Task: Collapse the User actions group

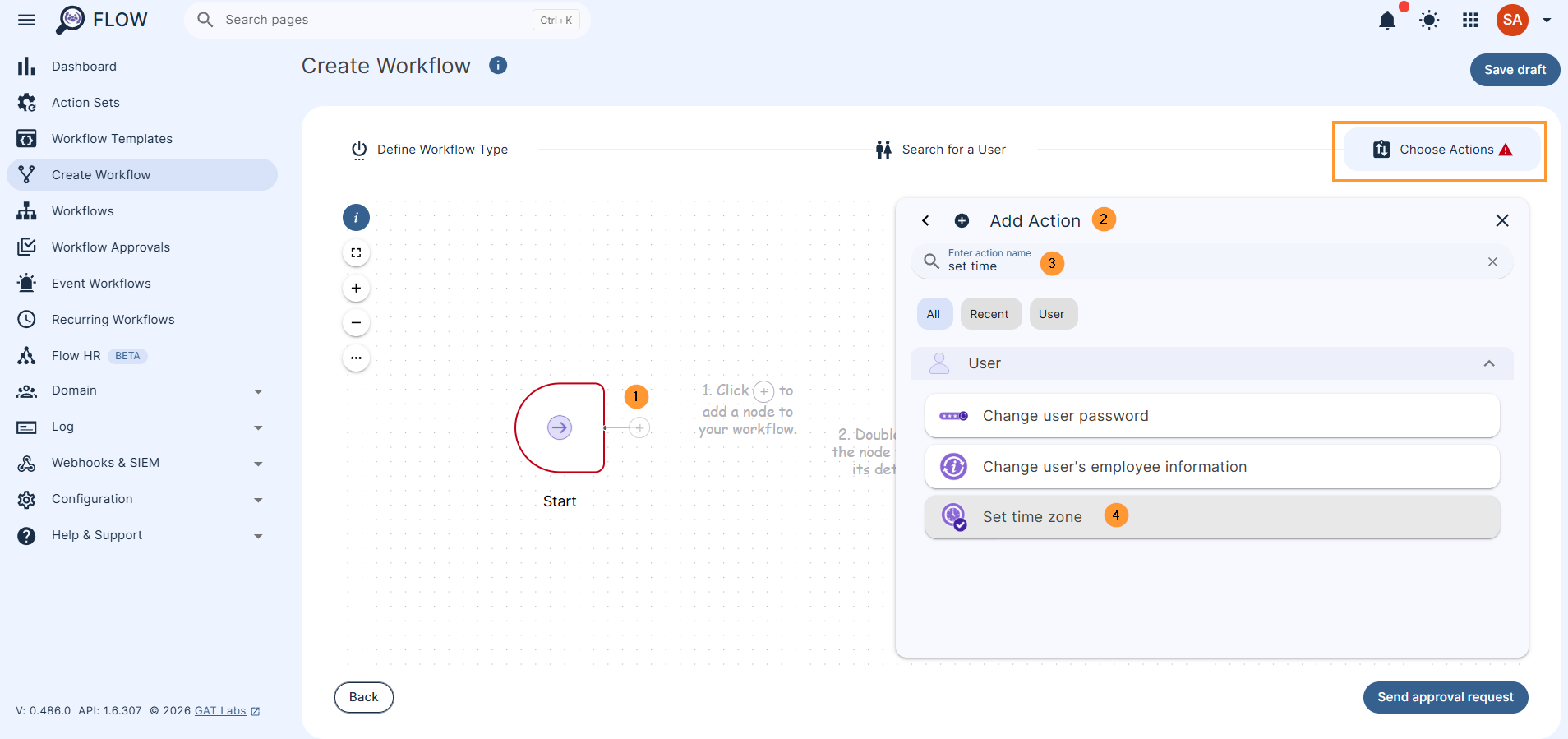Action: (x=1489, y=363)
